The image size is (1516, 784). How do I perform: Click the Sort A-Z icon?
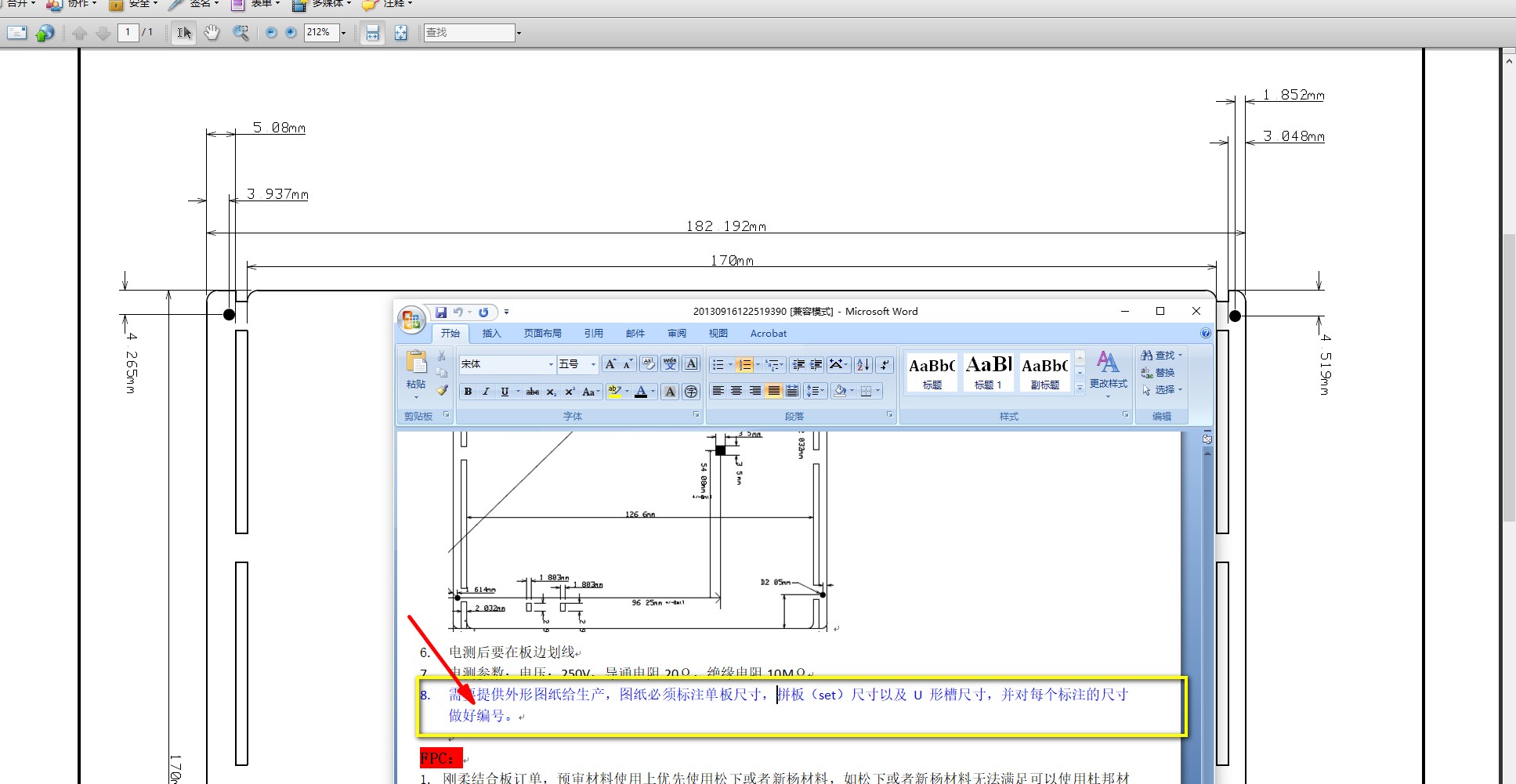pyautogui.click(x=863, y=365)
